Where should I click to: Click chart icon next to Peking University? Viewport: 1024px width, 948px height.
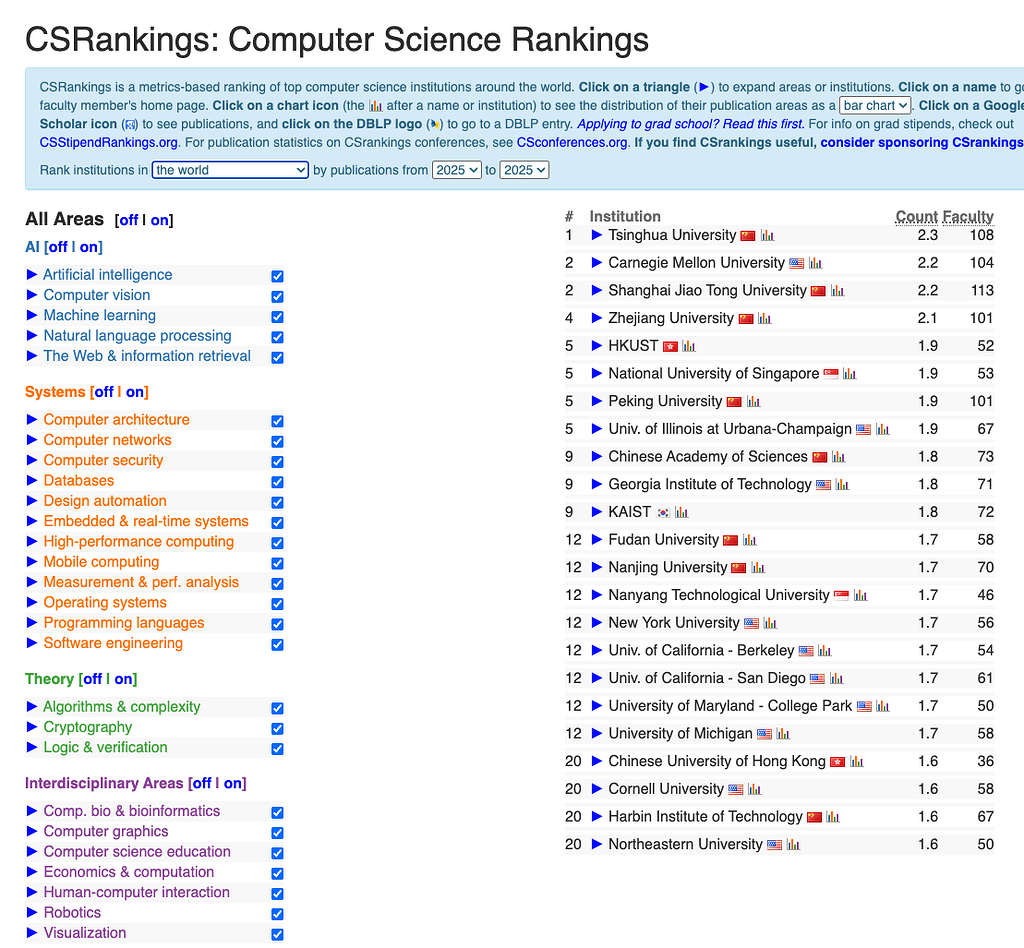753,402
